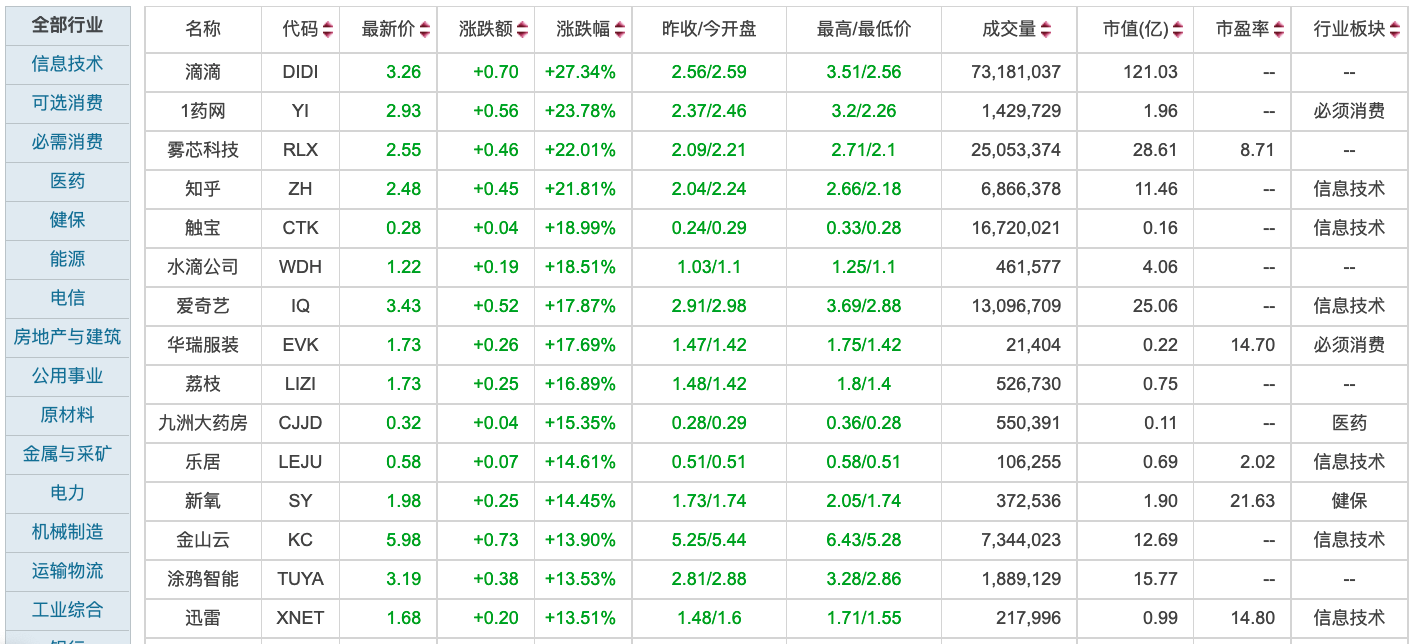Sort by 成交量 column arrows

point(1046,30)
